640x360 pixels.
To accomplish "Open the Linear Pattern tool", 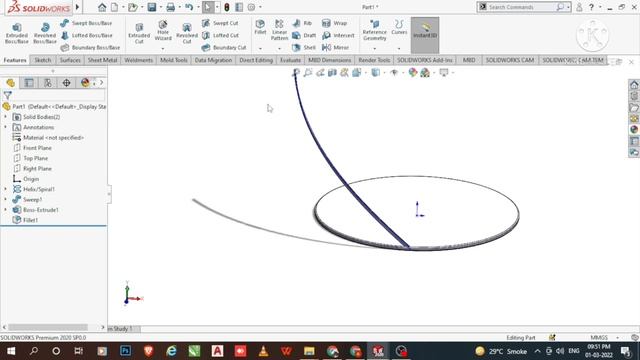I will [x=280, y=30].
